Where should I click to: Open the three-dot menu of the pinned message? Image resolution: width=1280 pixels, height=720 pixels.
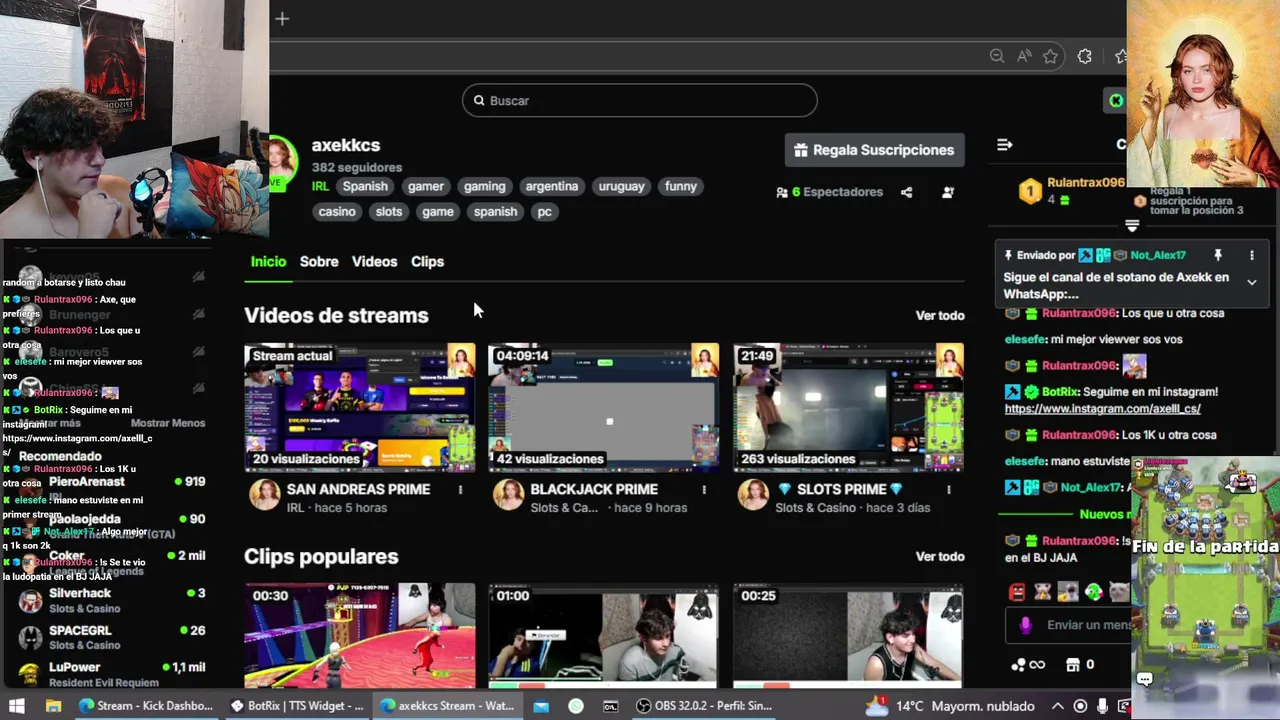1251,256
